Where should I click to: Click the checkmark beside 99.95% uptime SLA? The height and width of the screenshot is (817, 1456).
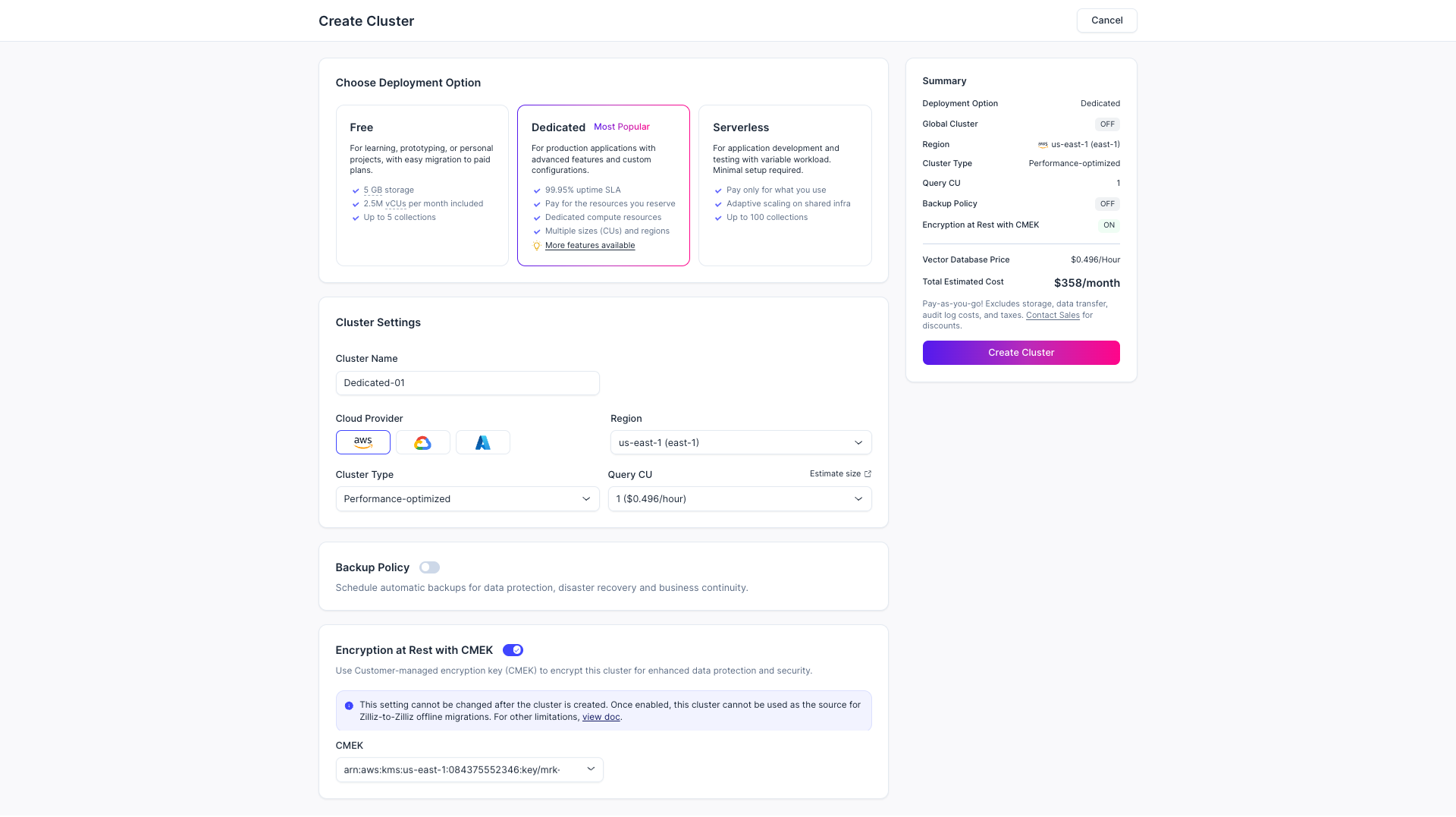[537, 191]
